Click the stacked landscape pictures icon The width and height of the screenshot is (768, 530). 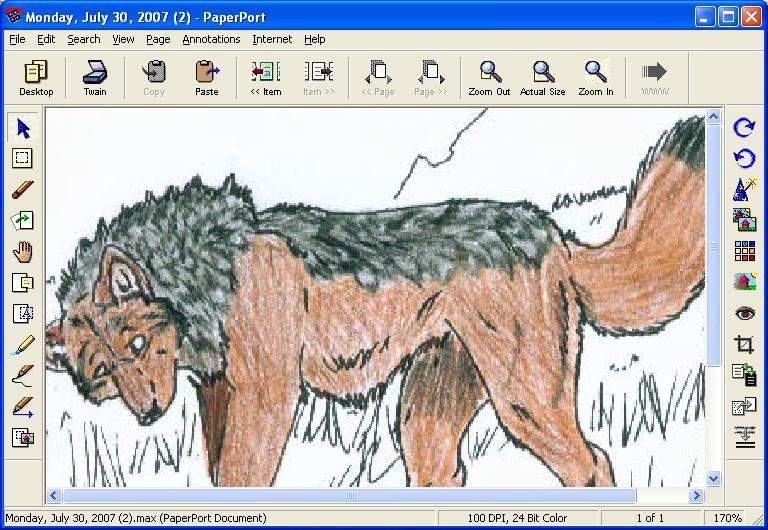tap(744, 219)
